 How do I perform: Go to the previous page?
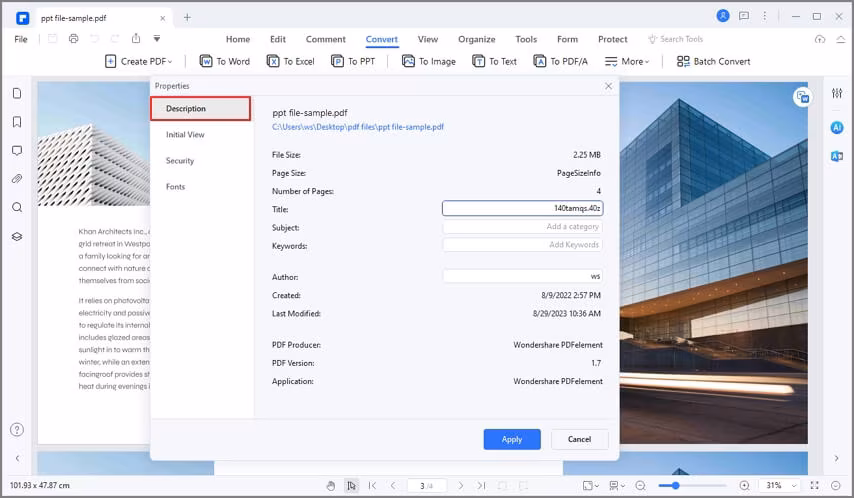click(393, 485)
